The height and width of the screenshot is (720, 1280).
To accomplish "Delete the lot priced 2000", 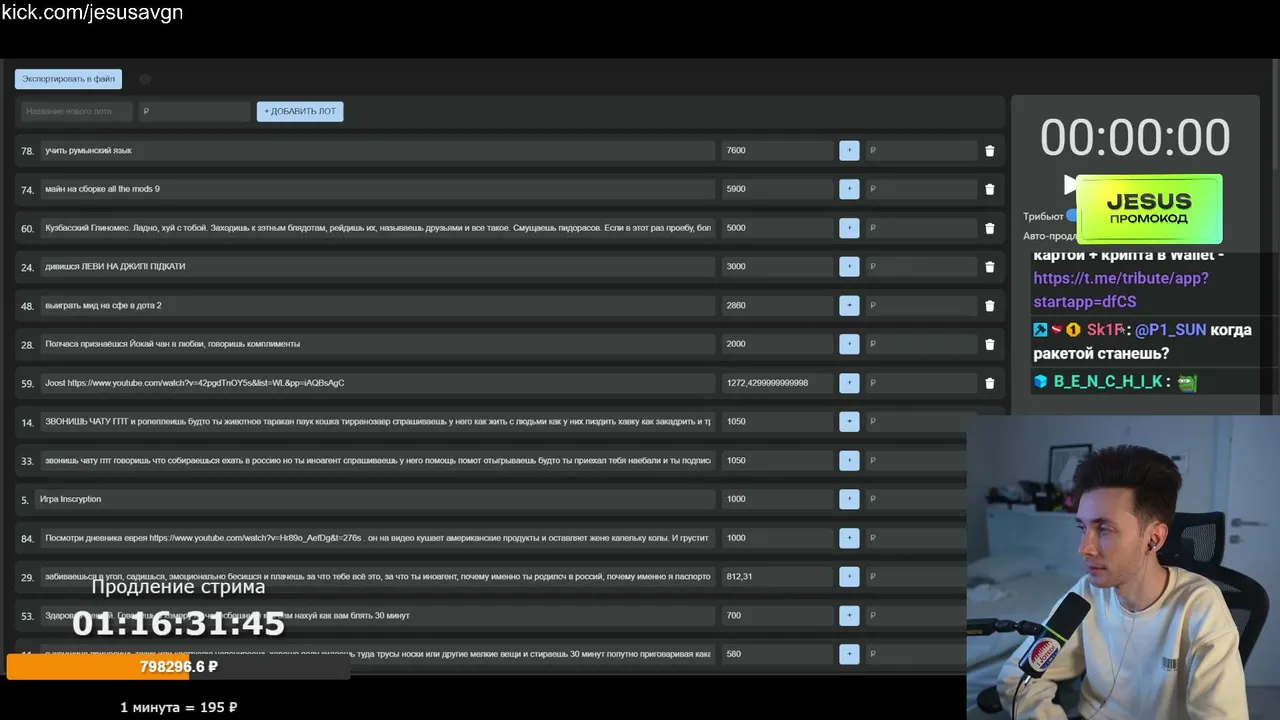I will [x=990, y=344].
